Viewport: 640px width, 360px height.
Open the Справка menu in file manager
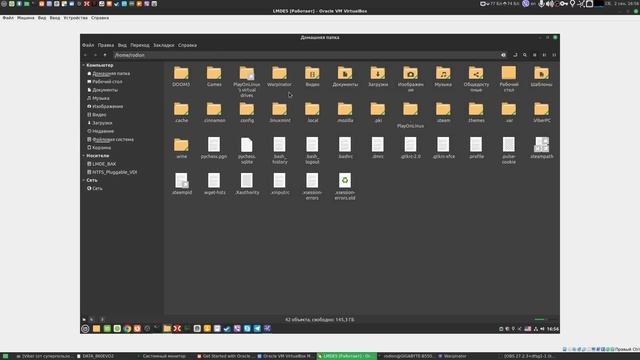tap(187, 45)
